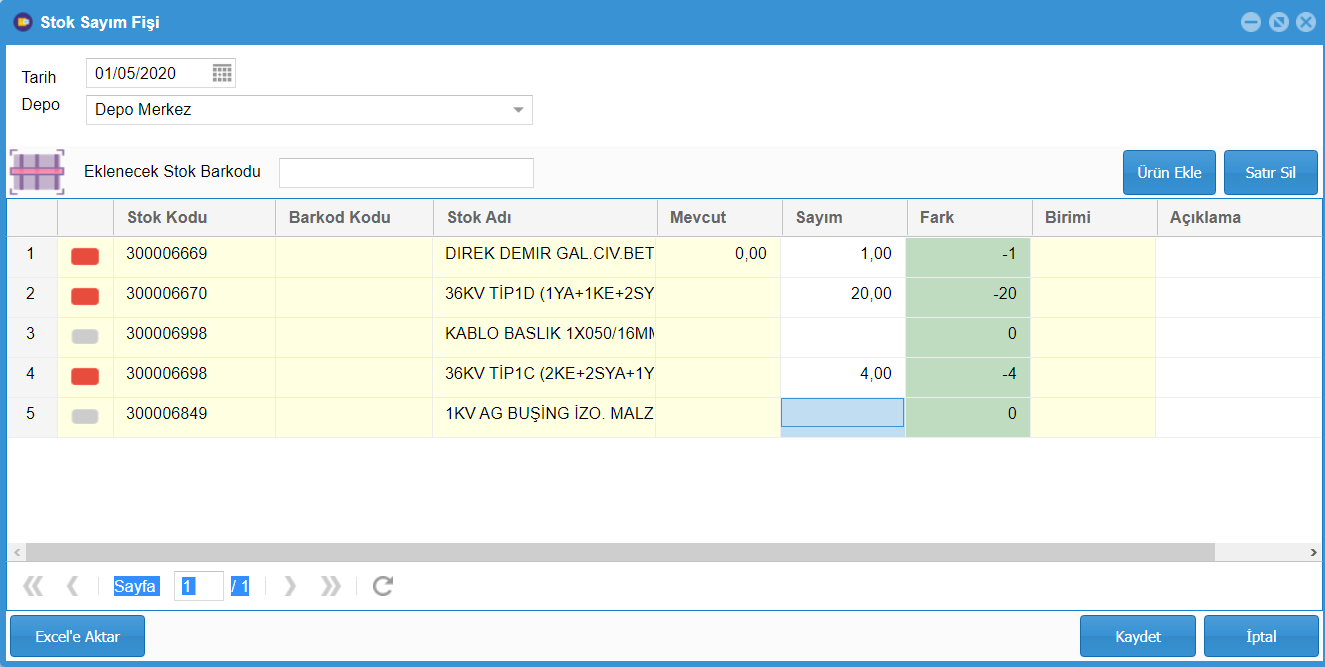Screen dimensions: 1325x667
Task: Click red status marker for 300006670
Action: click(x=85, y=297)
